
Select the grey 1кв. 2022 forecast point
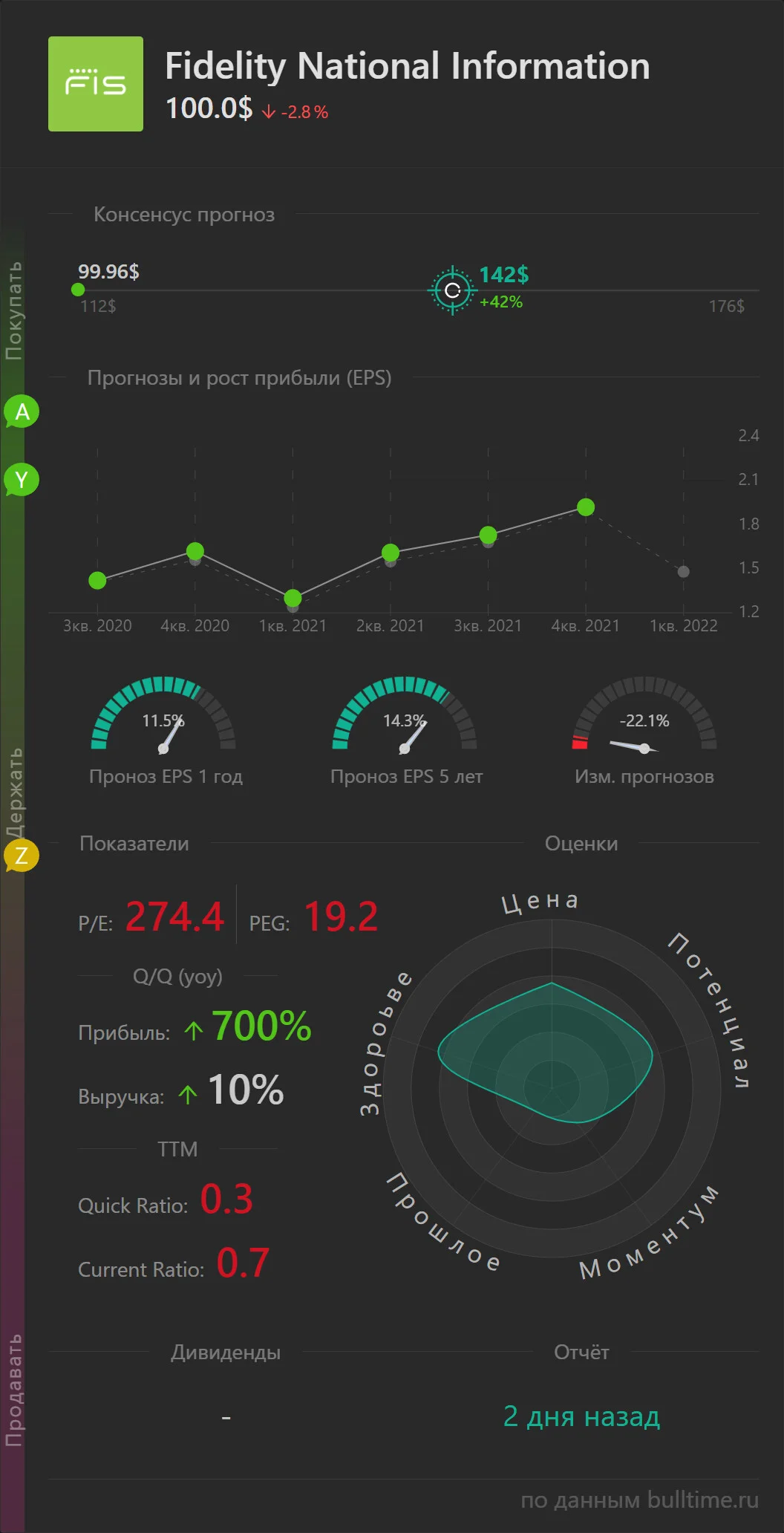684,571
